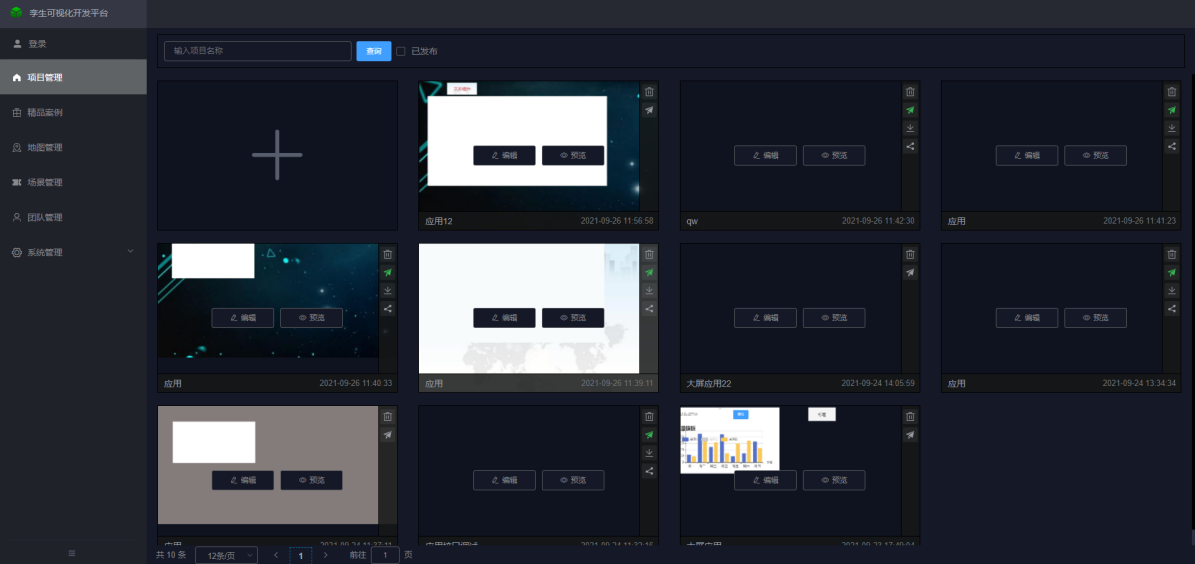Viewport: 1195px width, 564px height.
Task: Click the blue 查询 search button
Action: pos(374,51)
